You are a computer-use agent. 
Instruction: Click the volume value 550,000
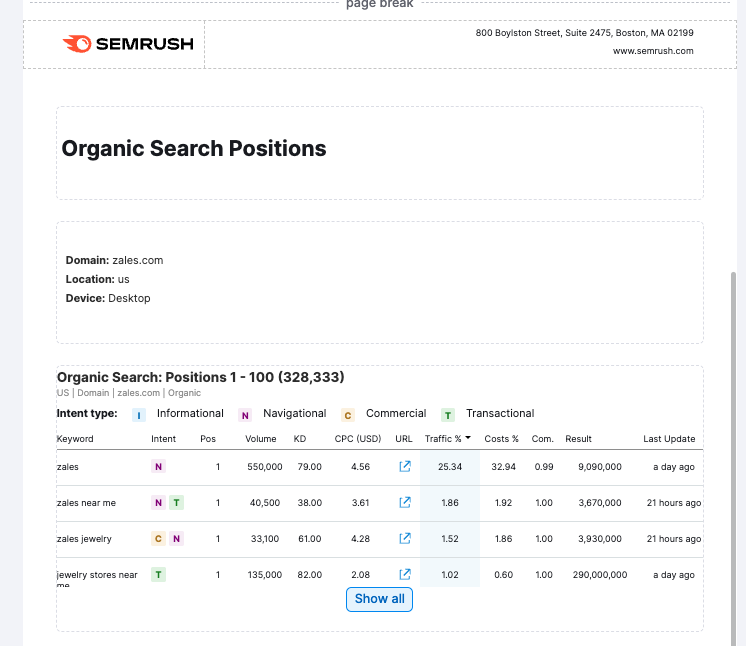point(265,467)
